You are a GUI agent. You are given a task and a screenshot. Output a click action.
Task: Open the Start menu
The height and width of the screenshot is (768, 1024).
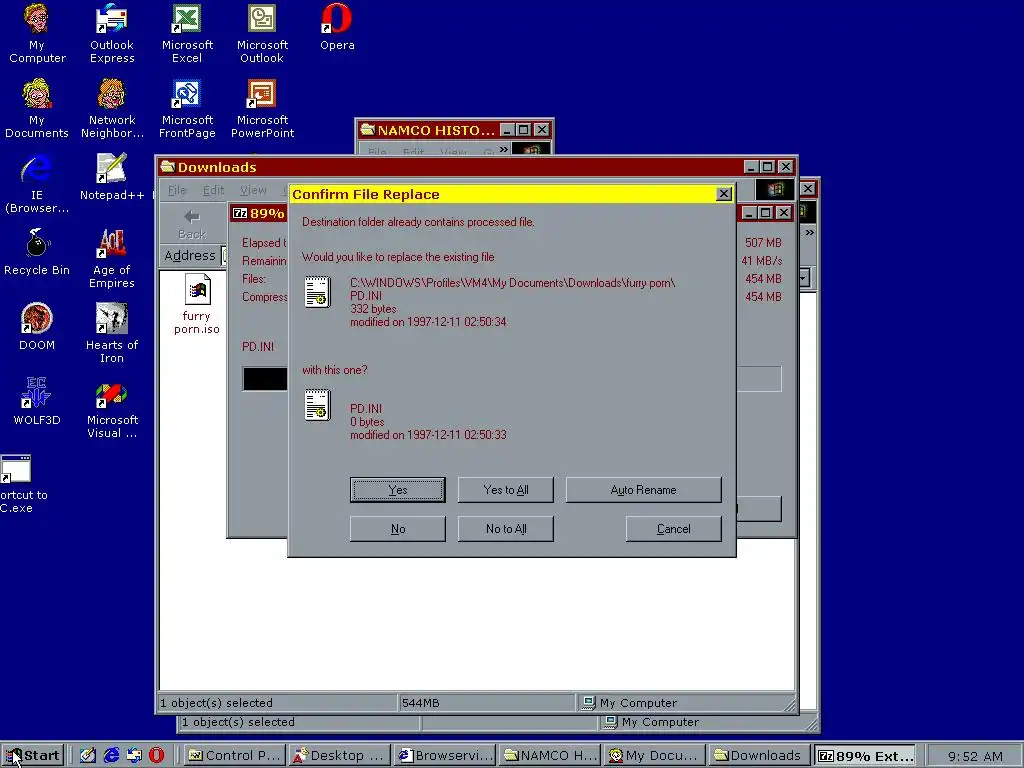click(x=33, y=756)
